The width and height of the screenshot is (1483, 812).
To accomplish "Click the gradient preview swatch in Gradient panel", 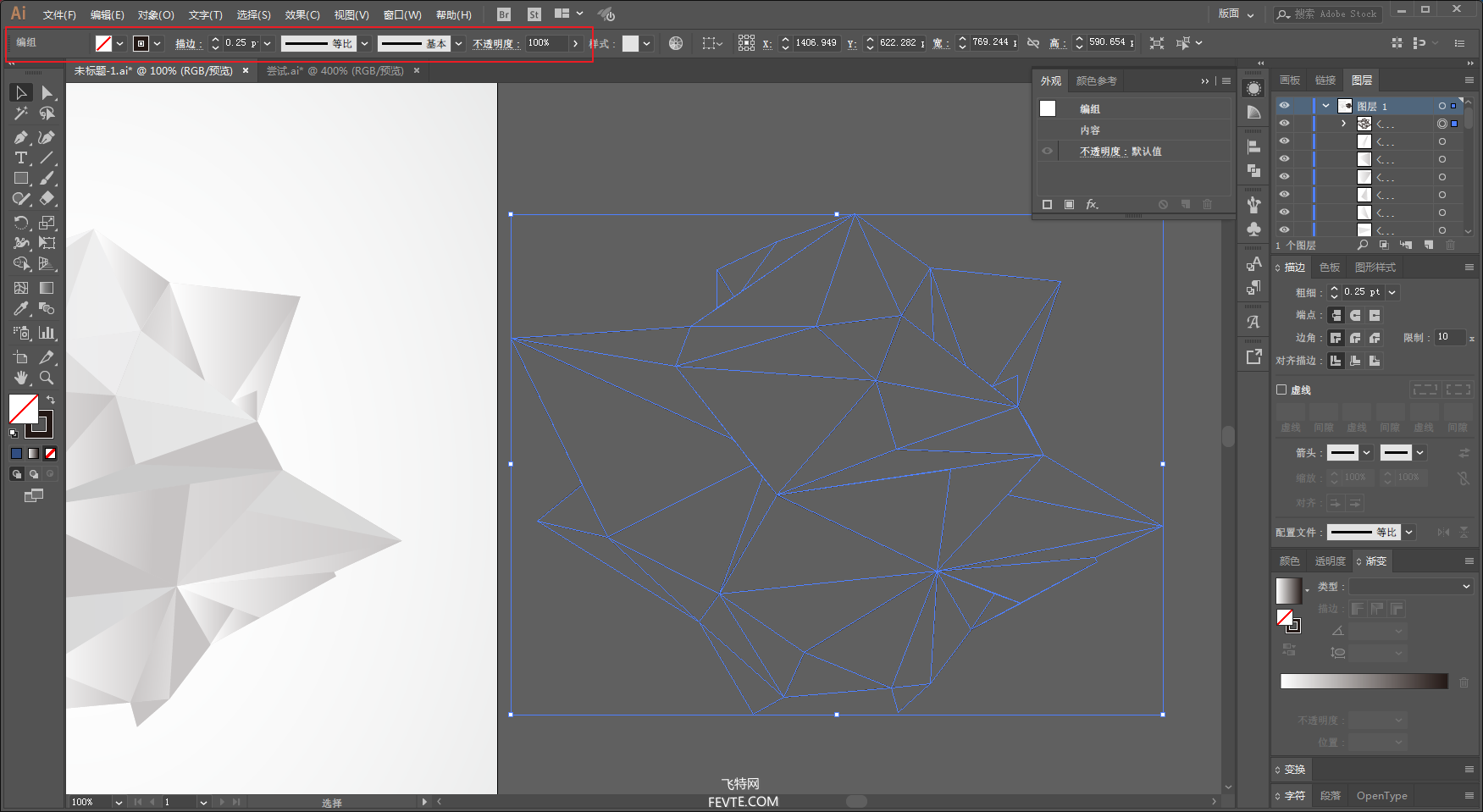I will pyautogui.click(x=1288, y=590).
